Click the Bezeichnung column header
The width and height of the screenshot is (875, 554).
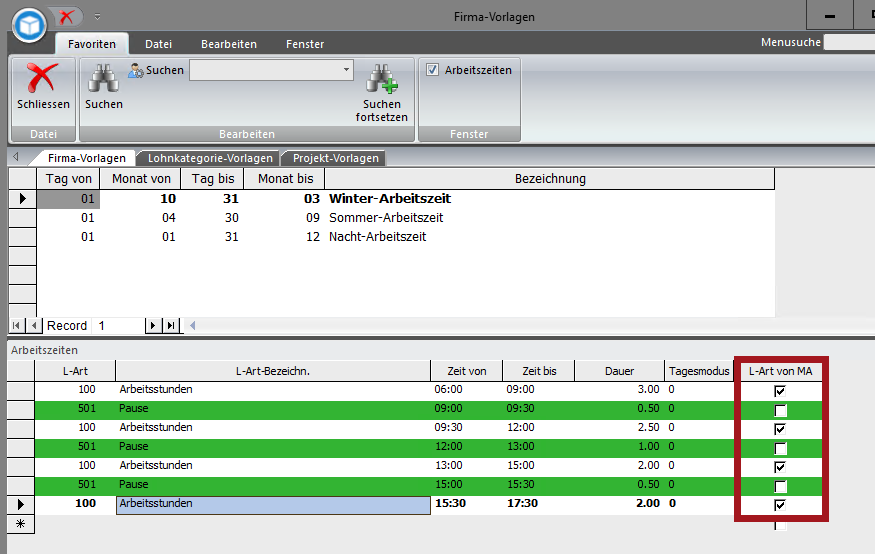coord(550,179)
